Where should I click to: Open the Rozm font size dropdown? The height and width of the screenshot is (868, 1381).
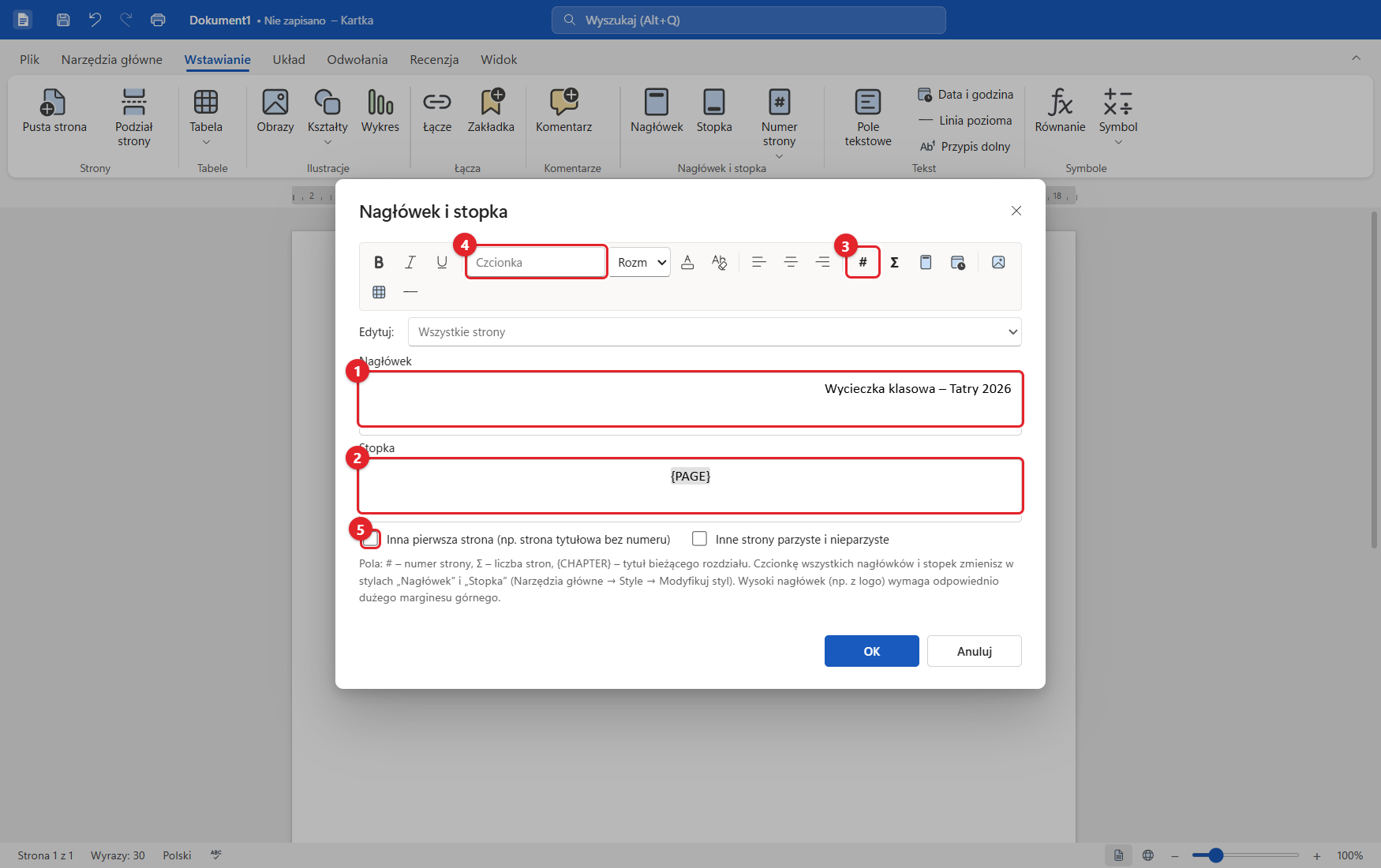(640, 263)
